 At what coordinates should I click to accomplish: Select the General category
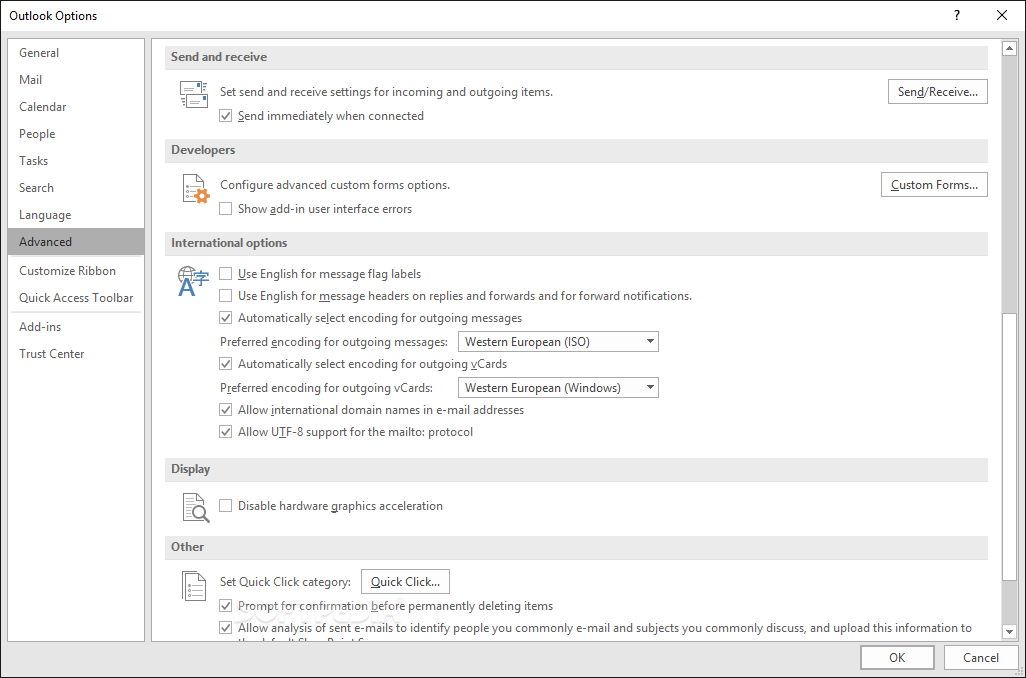pyautogui.click(x=76, y=53)
